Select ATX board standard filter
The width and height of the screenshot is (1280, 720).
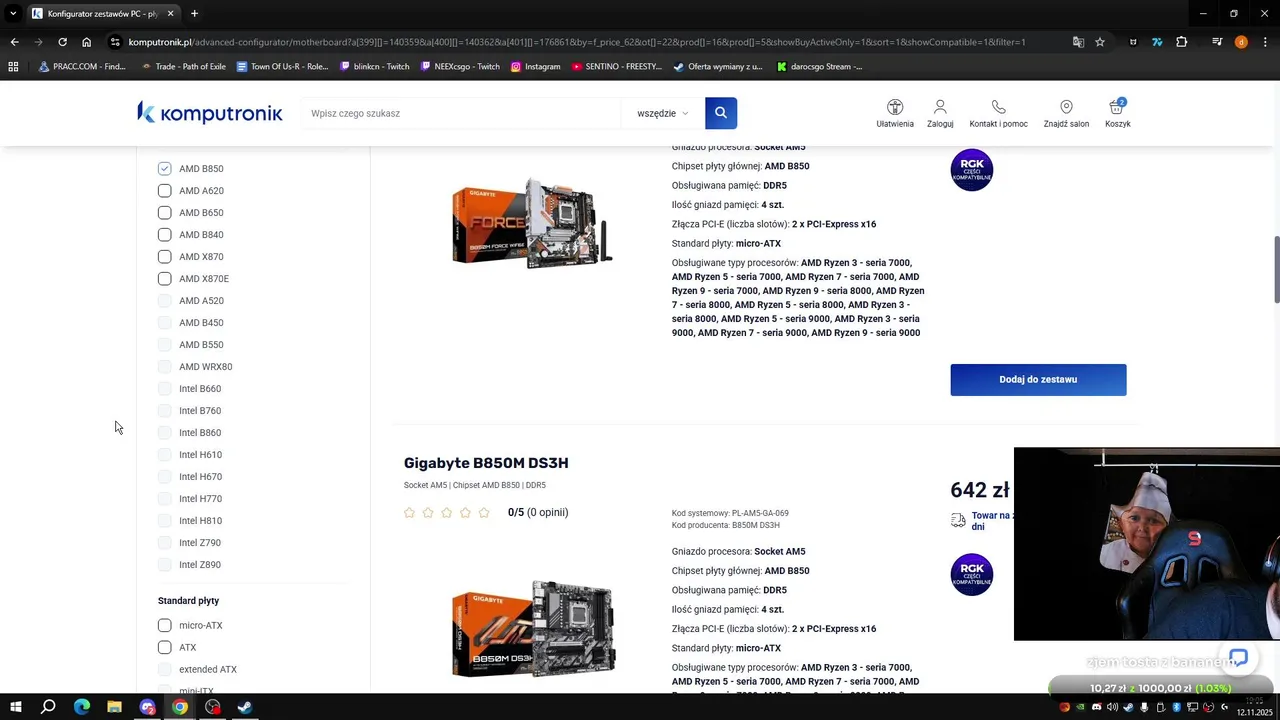coord(164,647)
